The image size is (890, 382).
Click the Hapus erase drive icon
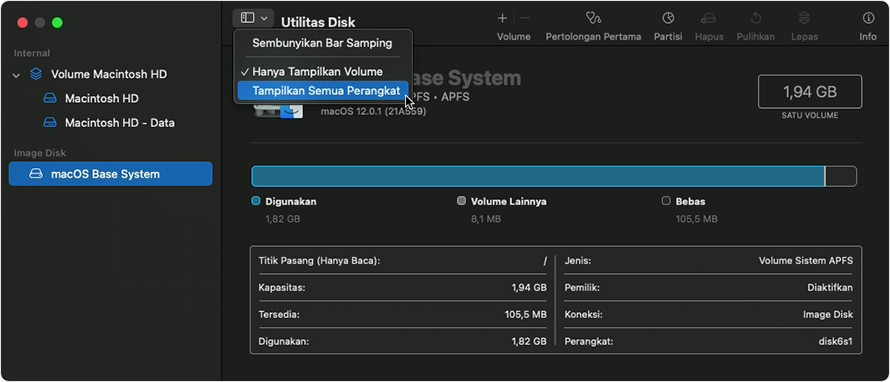(x=708, y=19)
